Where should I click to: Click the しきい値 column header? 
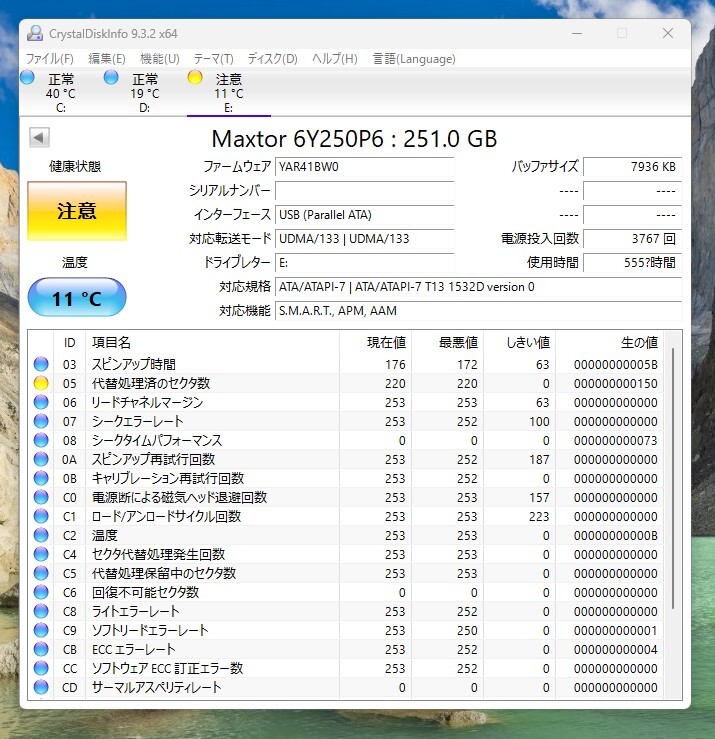528,343
